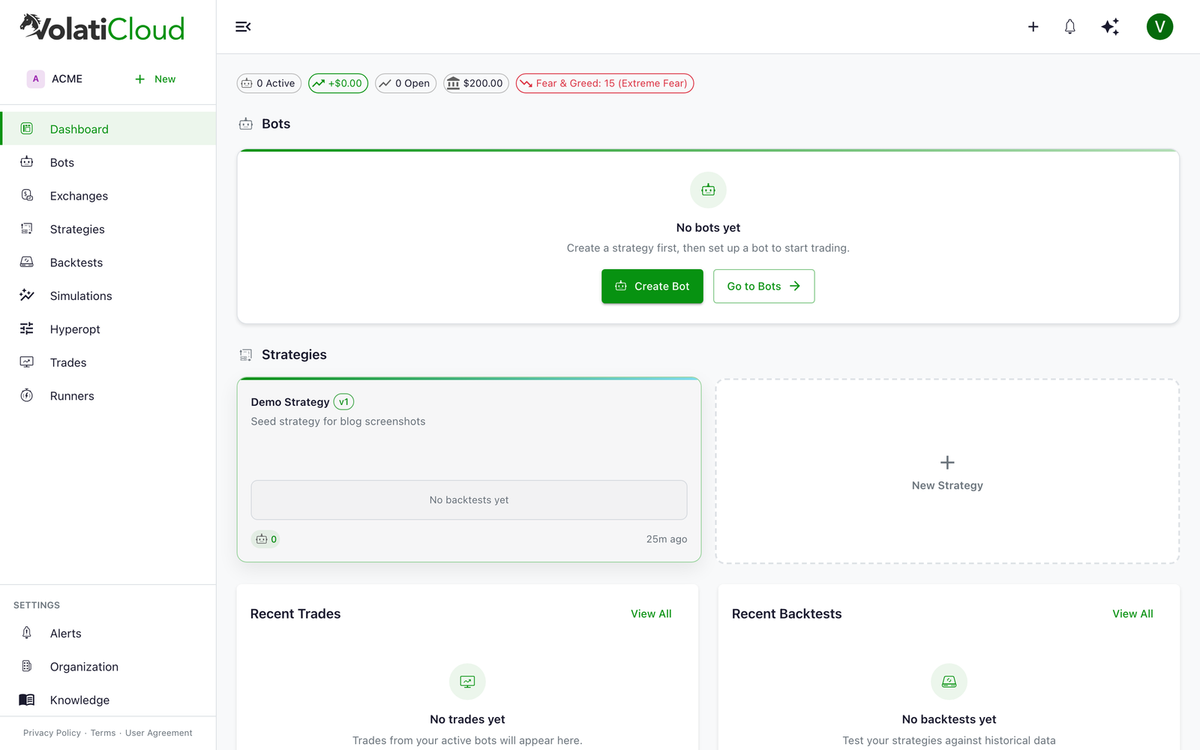The width and height of the screenshot is (1200, 750).
Task: Open notifications bell
Action: tap(1070, 27)
